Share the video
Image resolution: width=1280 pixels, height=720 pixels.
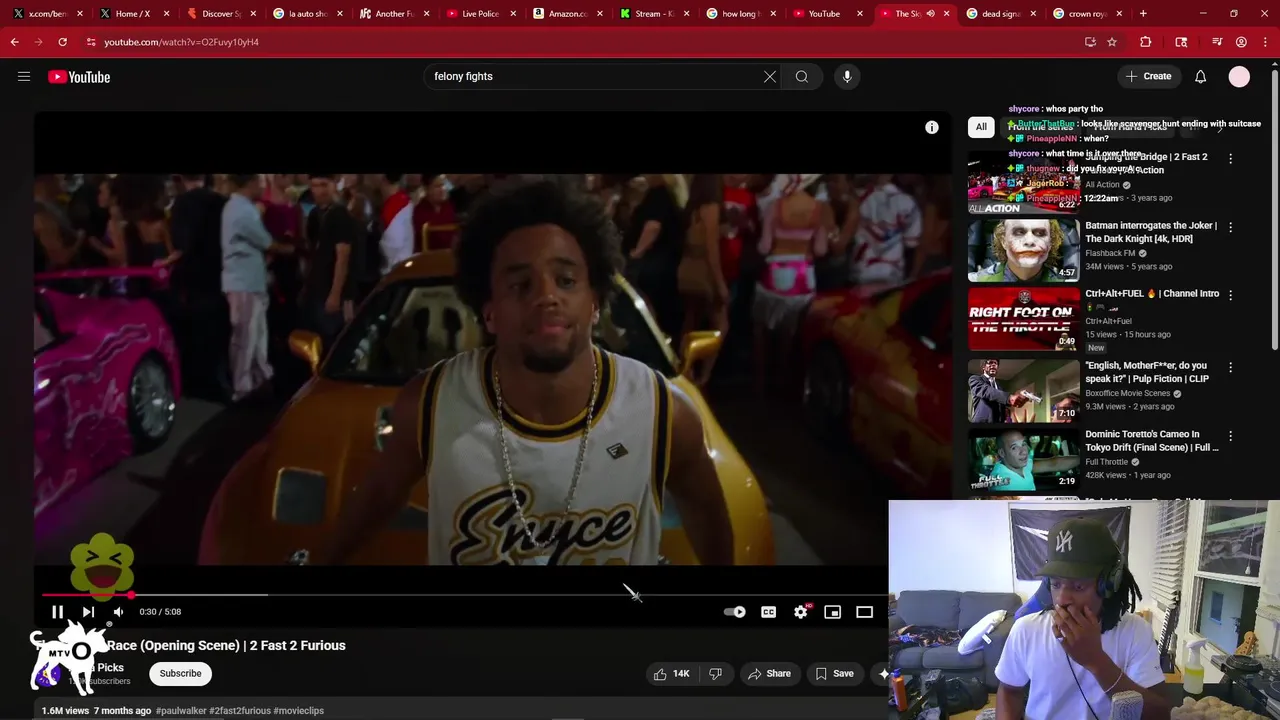click(x=769, y=673)
